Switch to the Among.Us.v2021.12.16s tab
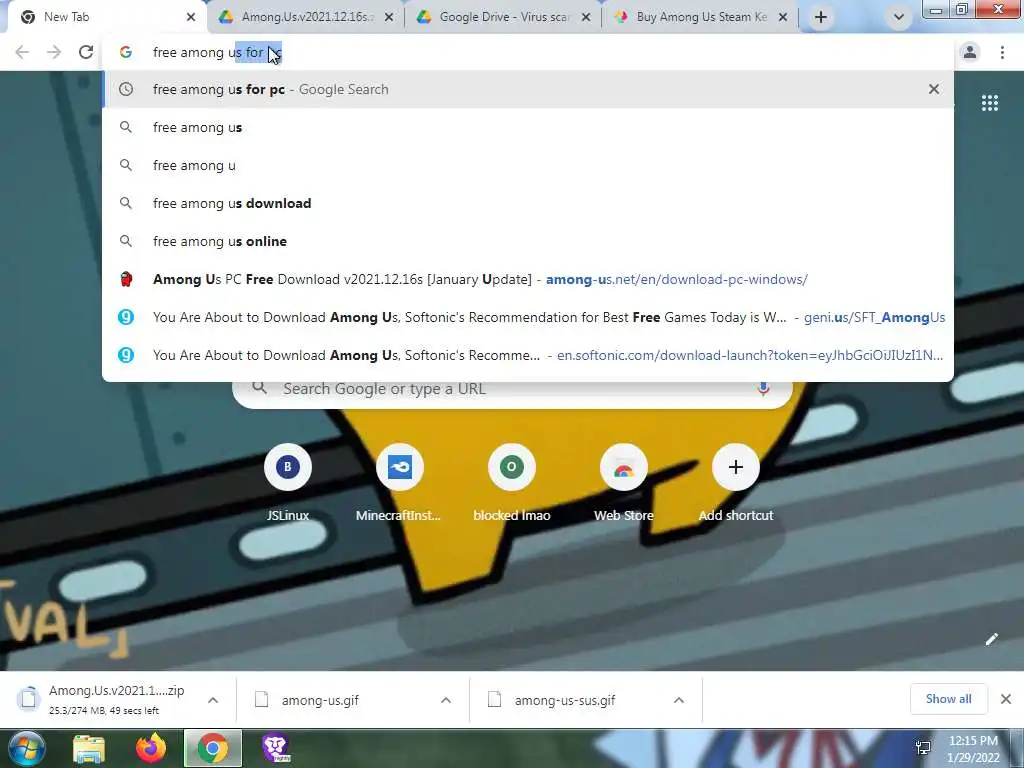 [306, 17]
